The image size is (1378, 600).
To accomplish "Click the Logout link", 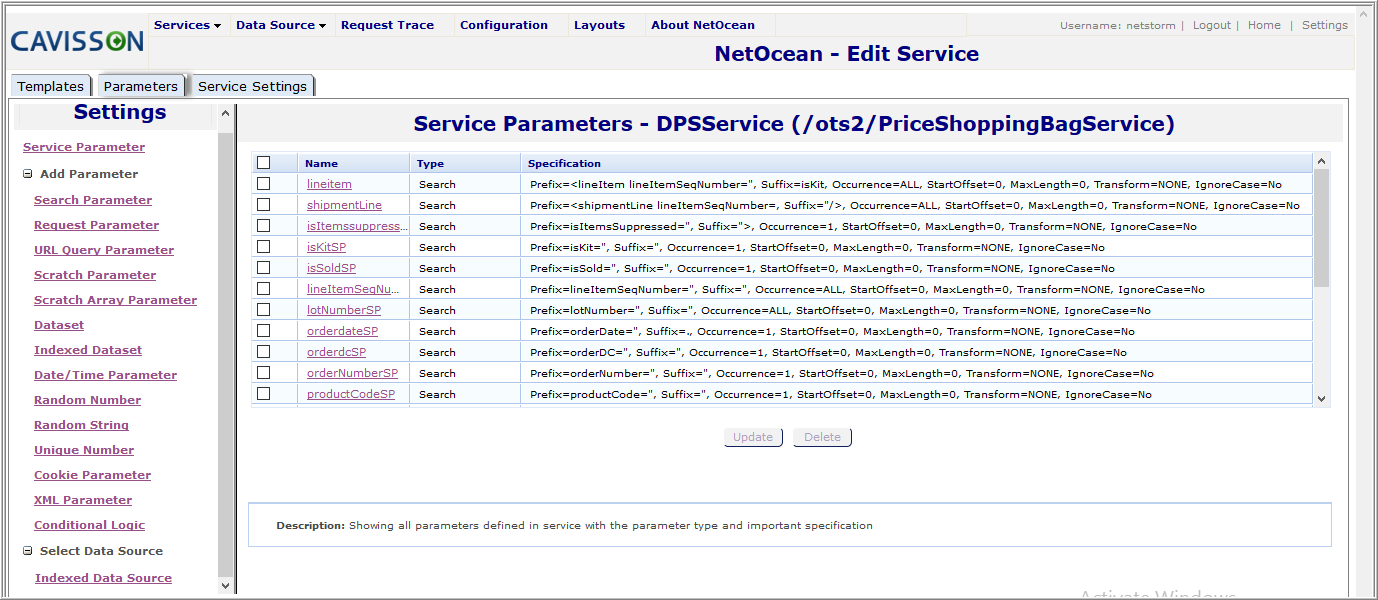I will [x=1212, y=25].
